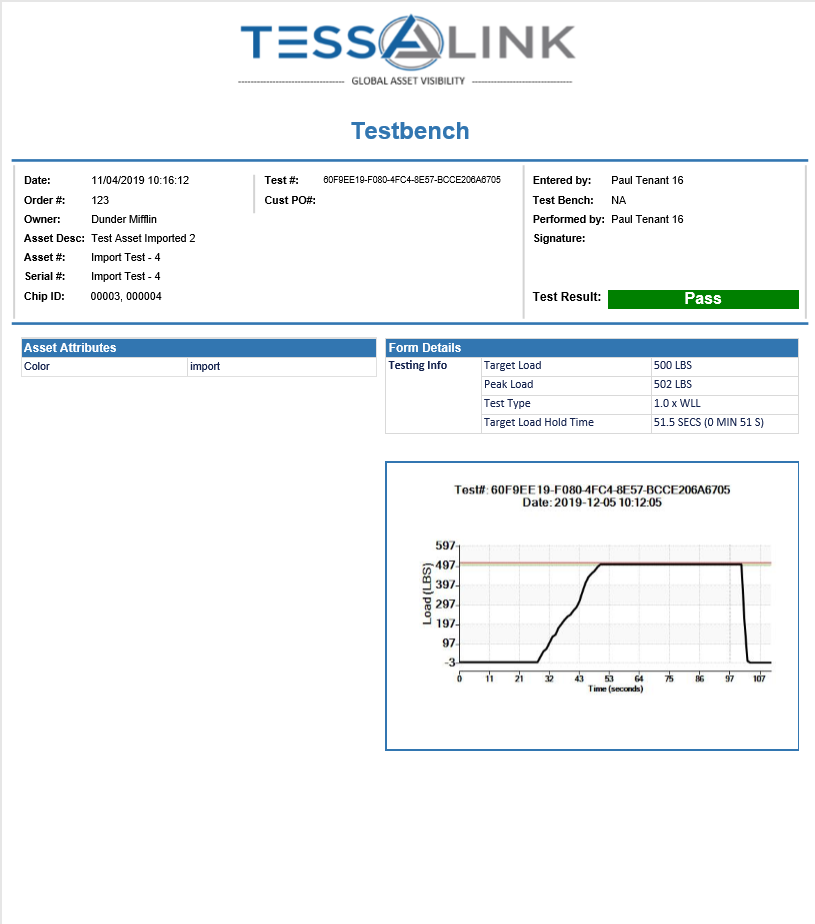The width and height of the screenshot is (815, 924).
Task: Click the chart title showing Test# and Date
Action: (x=592, y=496)
